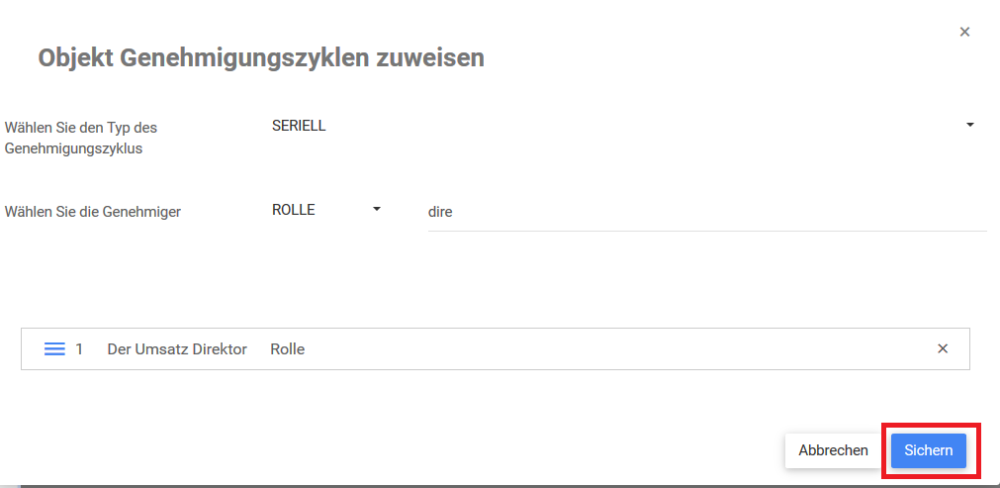
Task: Click the order number 1 in the approver row
Action: (79, 349)
